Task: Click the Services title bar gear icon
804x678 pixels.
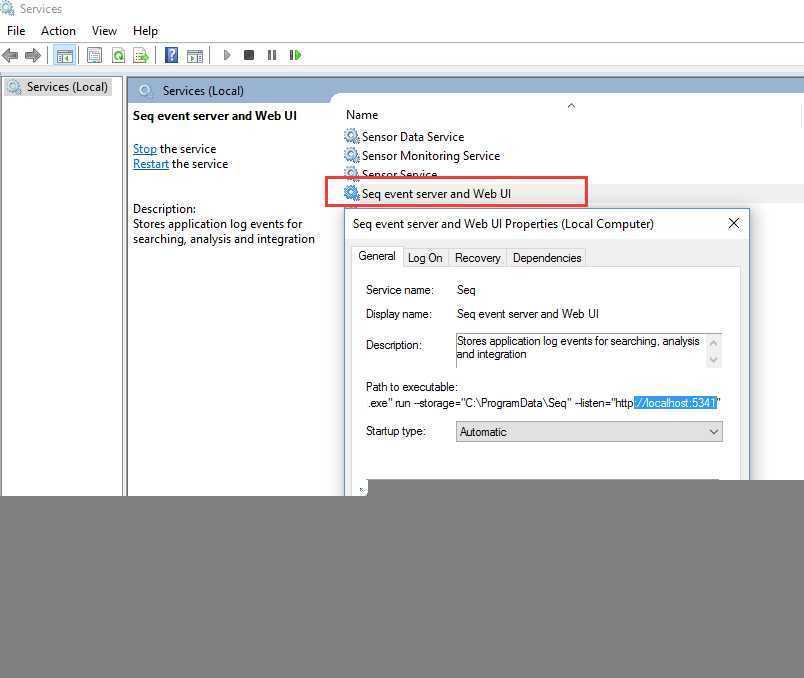Action: [x=7, y=8]
